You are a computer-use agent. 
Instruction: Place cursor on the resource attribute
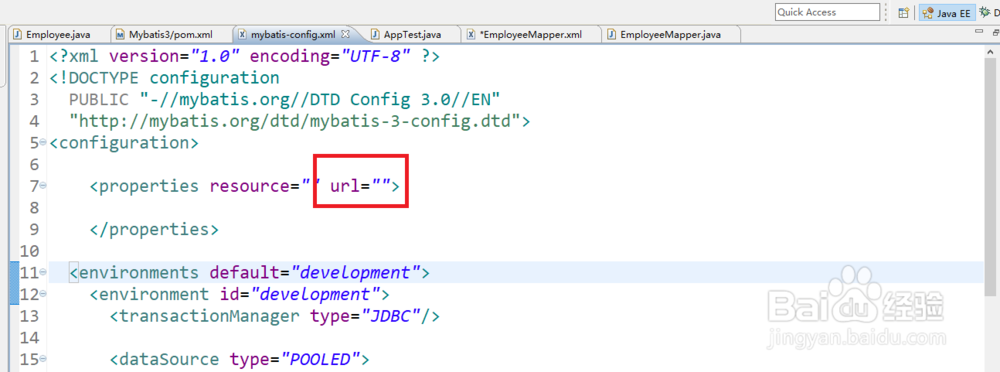[x=250, y=186]
